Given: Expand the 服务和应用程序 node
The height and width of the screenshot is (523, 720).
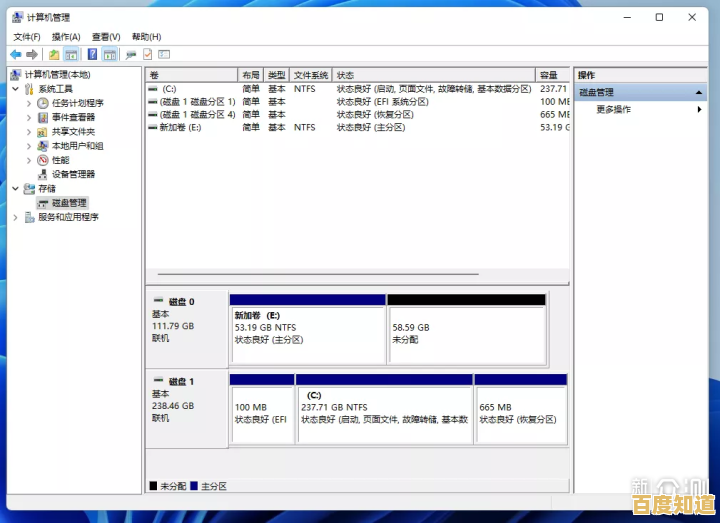Looking at the screenshot, I should coord(15,217).
